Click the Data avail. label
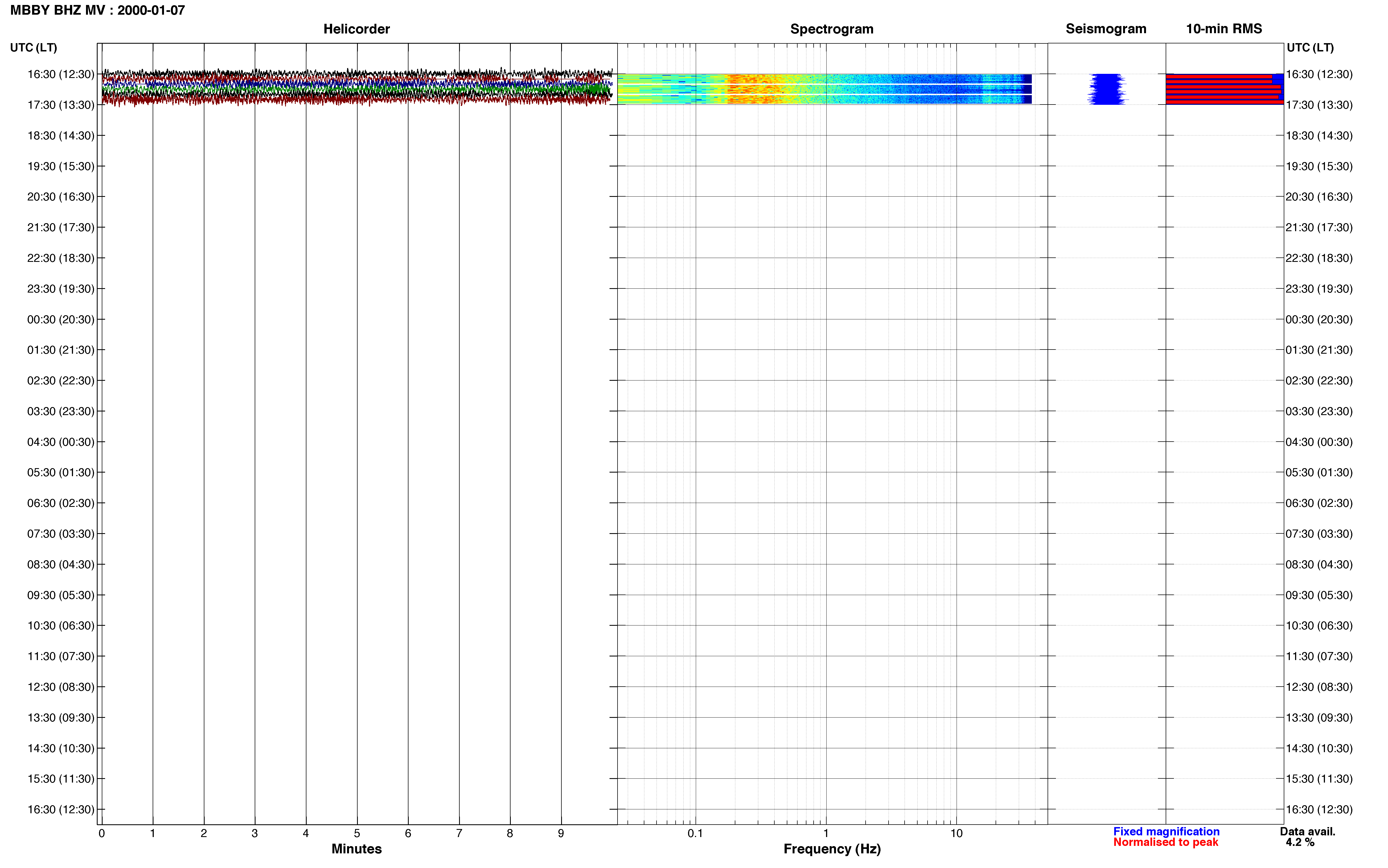This screenshot has width=1388, height=868. point(1308,831)
